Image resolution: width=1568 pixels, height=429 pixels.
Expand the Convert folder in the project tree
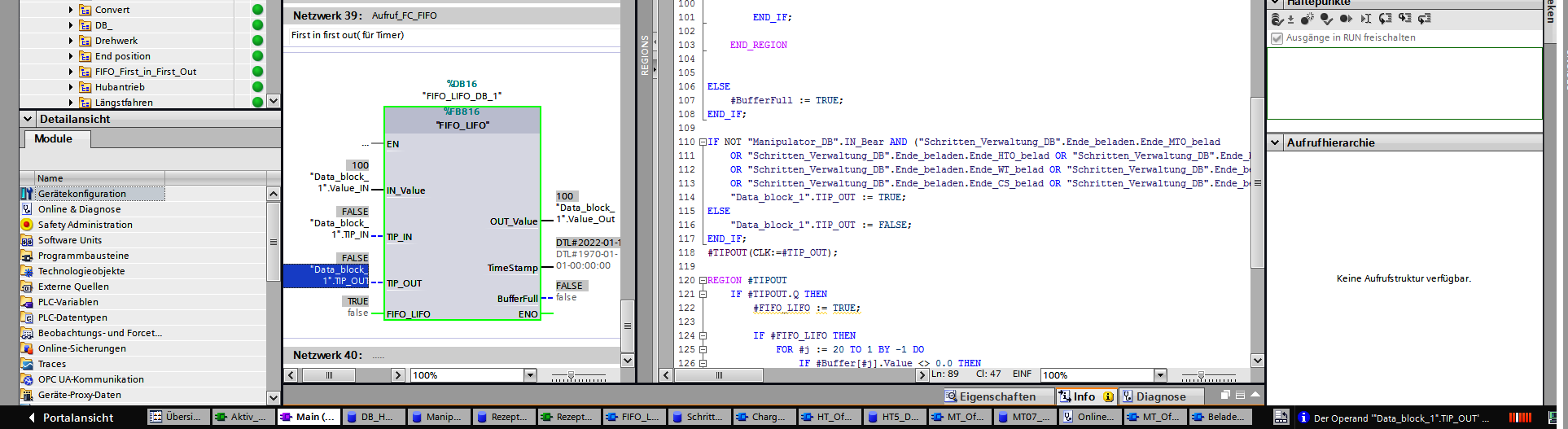click(71, 10)
